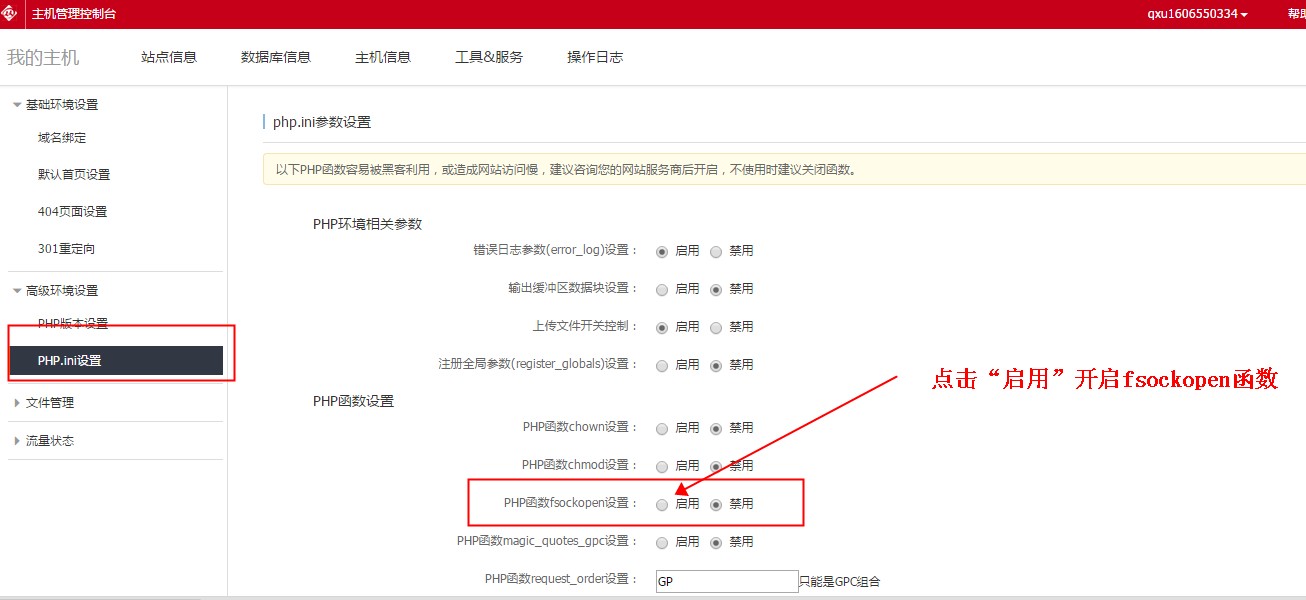The width and height of the screenshot is (1306, 600).
Task: Click the red logo icon at top-left
Action: click(x=11, y=14)
